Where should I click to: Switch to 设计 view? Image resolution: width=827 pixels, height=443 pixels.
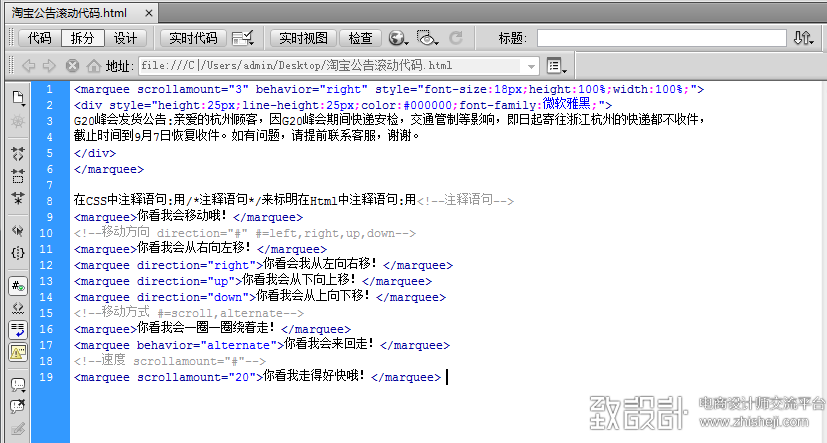coord(125,38)
